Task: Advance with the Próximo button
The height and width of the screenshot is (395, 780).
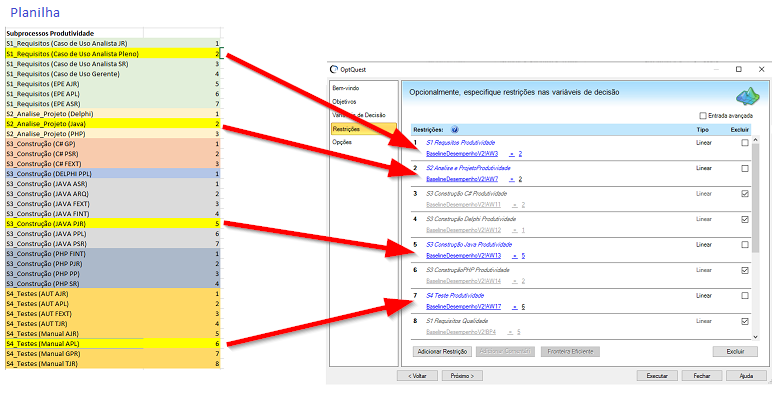Action: coord(462,376)
